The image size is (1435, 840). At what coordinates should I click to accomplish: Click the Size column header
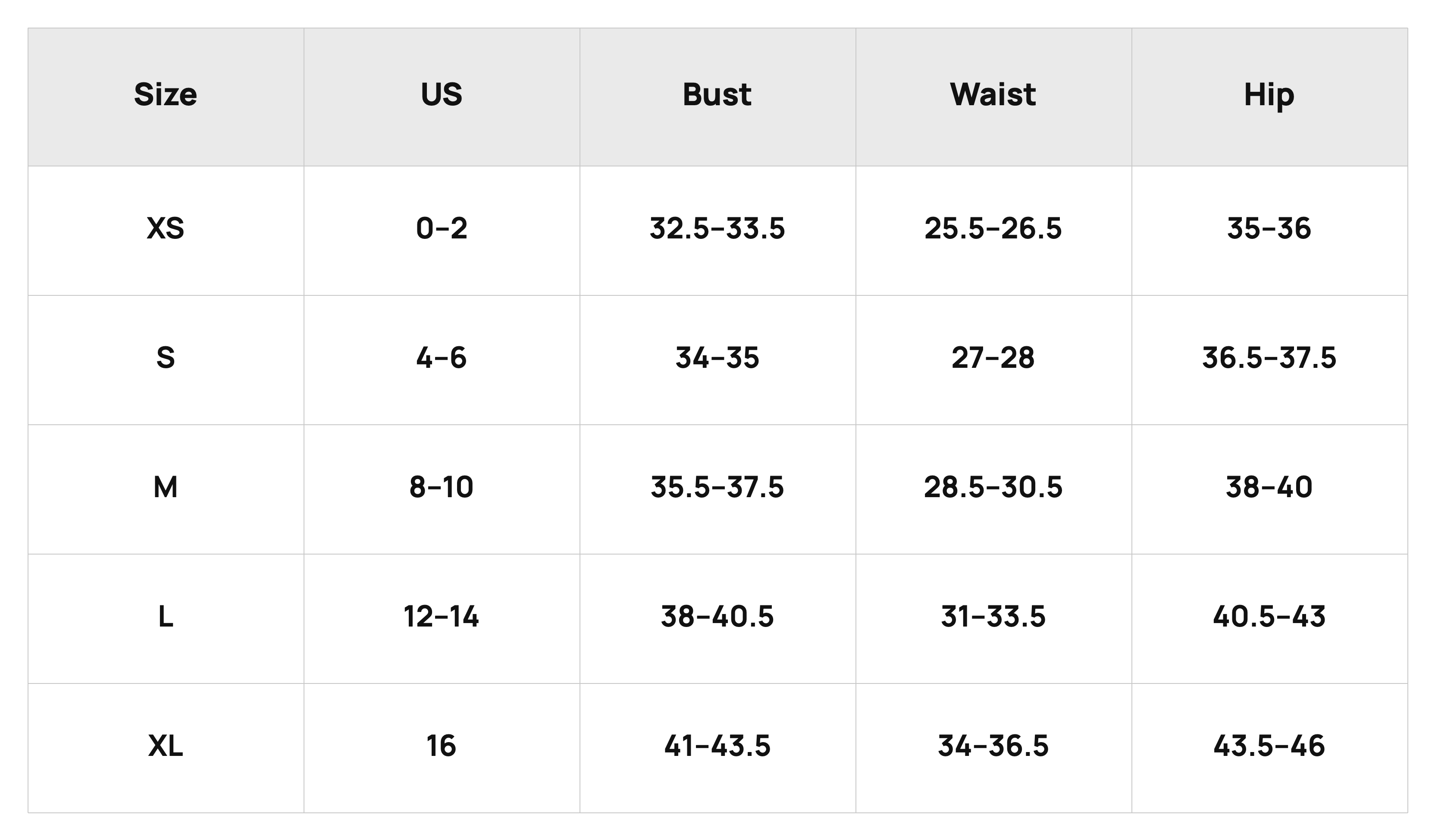[166, 94]
